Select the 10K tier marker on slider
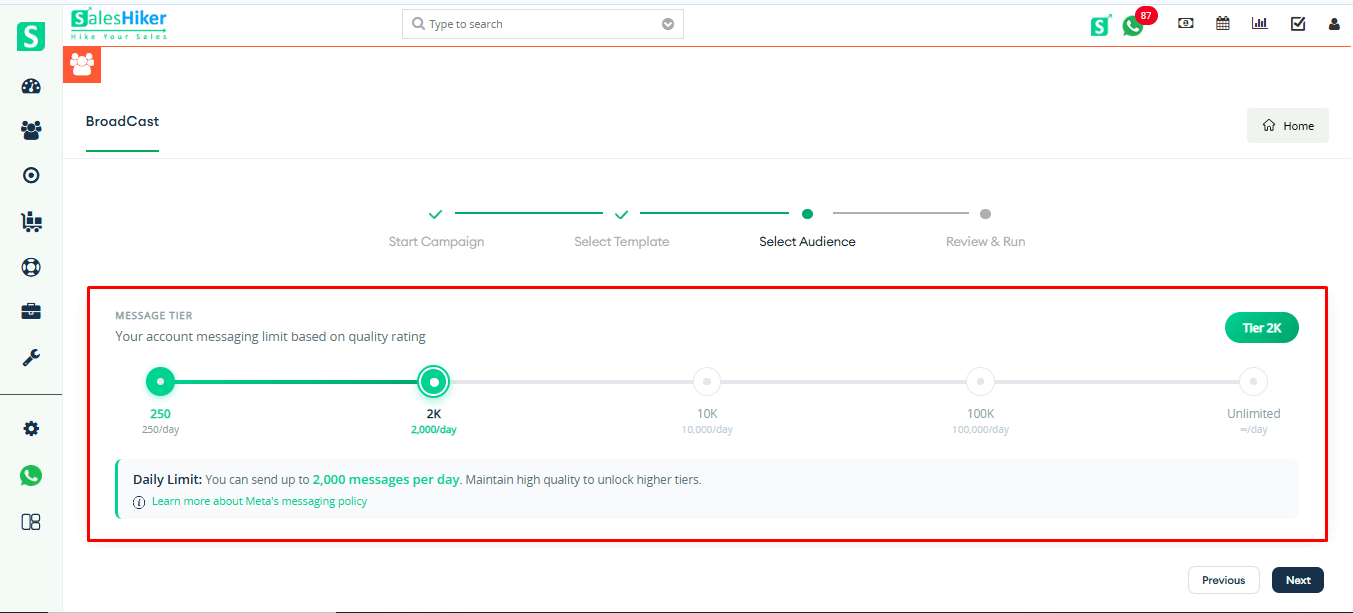1353x613 pixels. 707,381
